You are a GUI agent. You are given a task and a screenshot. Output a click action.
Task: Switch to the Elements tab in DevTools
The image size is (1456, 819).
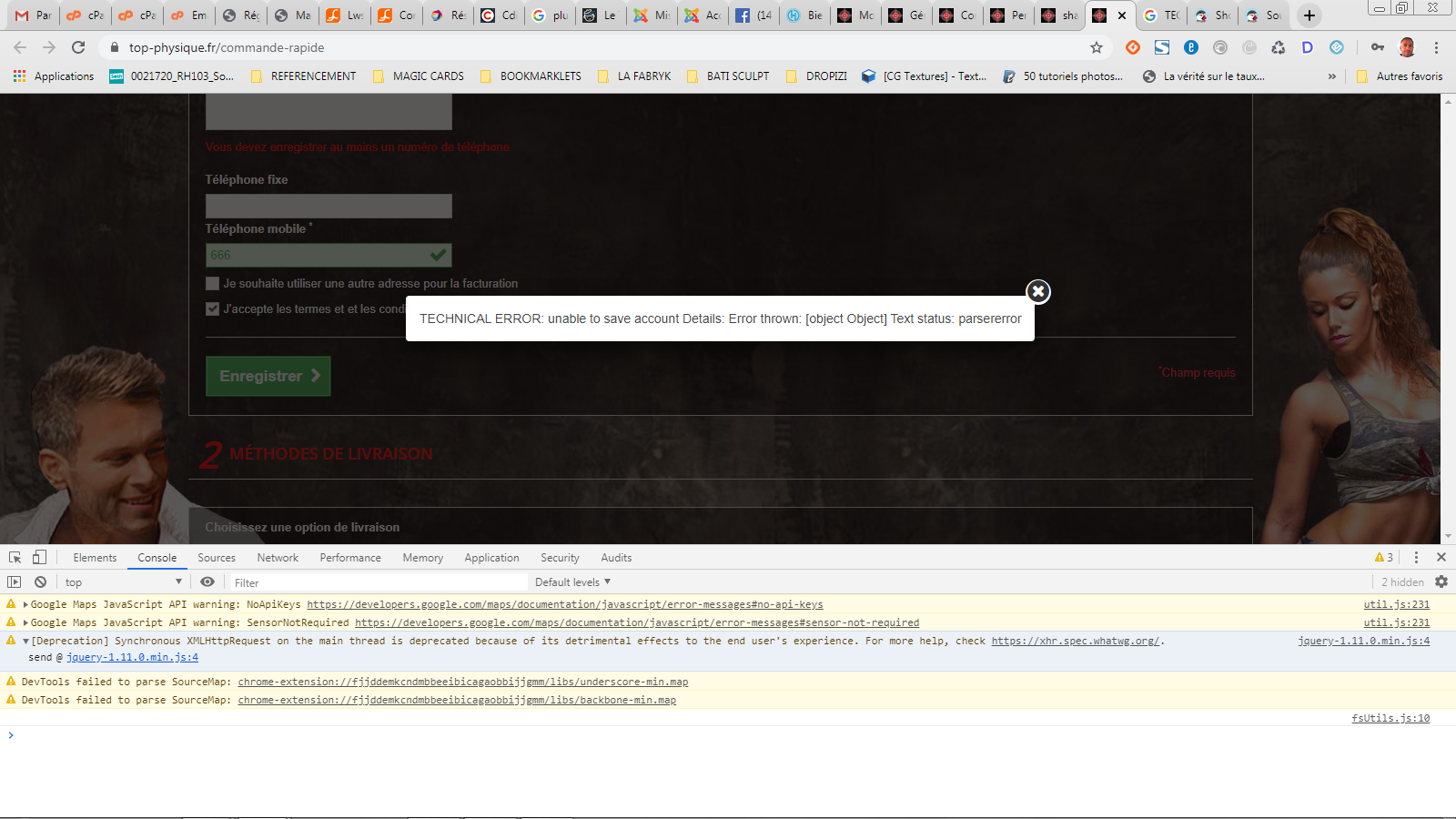(95, 558)
